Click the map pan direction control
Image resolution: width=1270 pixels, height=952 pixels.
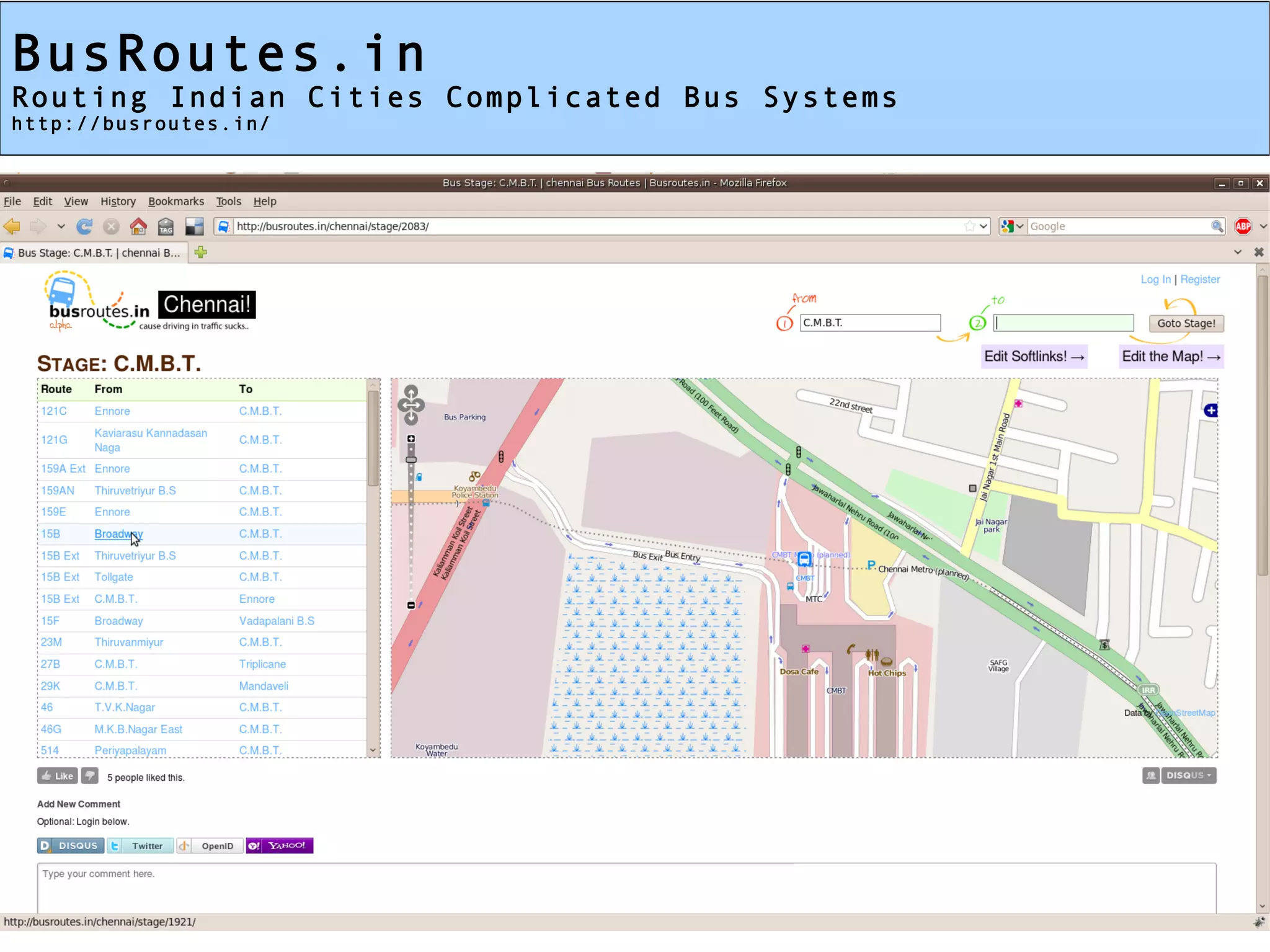411,405
